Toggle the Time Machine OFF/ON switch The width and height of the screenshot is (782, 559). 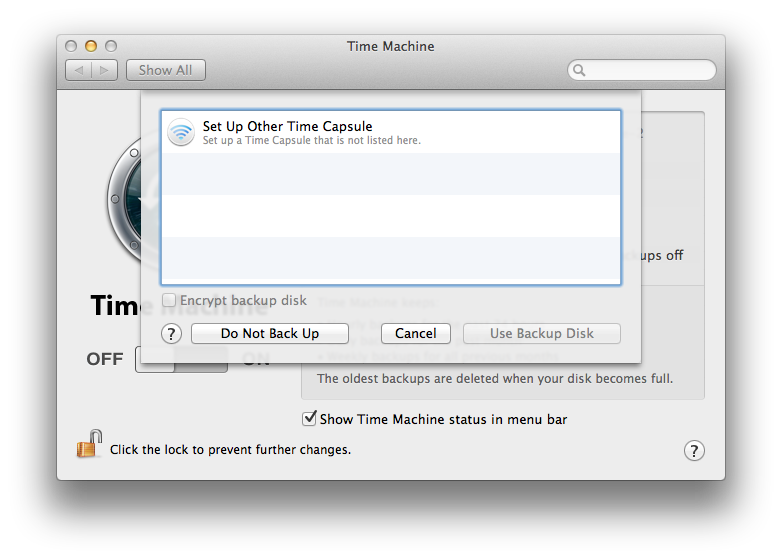coord(182,359)
